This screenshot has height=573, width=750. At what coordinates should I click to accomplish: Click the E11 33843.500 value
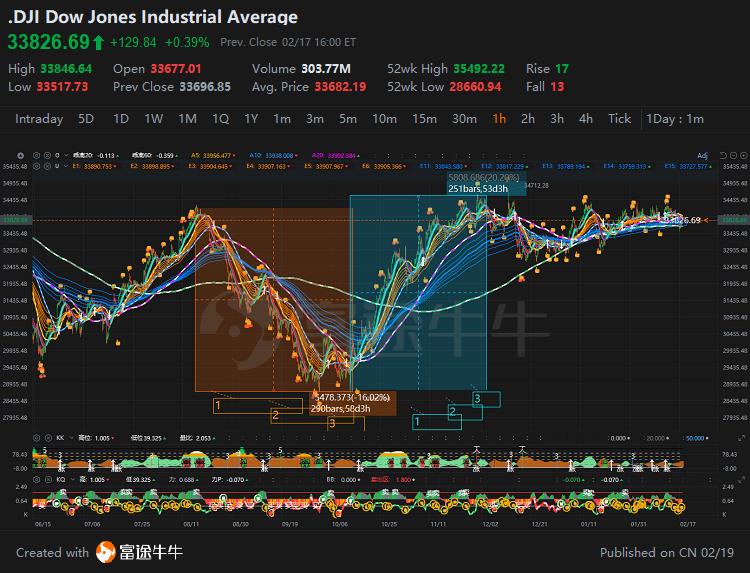click(443, 166)
